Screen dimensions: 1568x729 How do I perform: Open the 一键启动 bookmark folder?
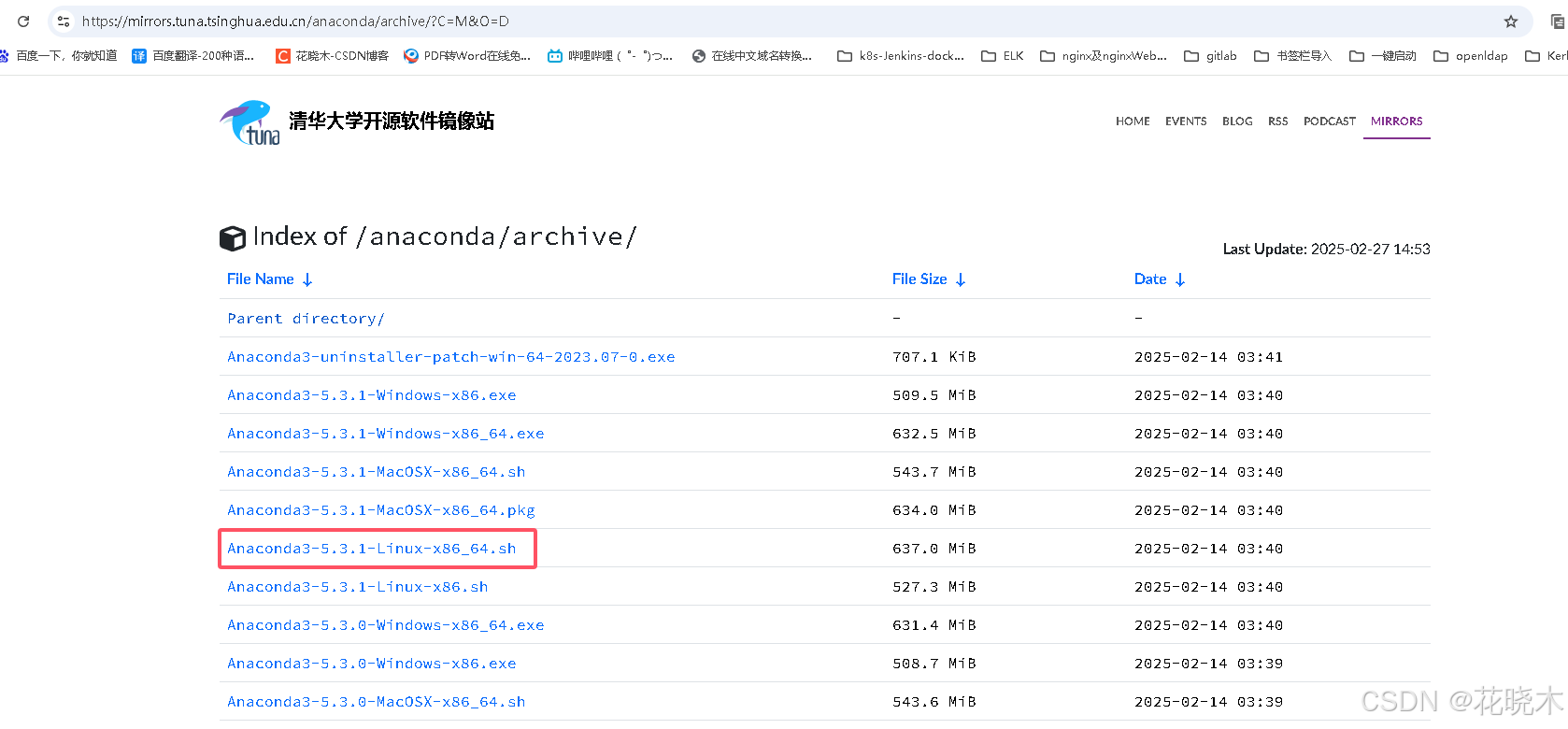coord(1383,56)
